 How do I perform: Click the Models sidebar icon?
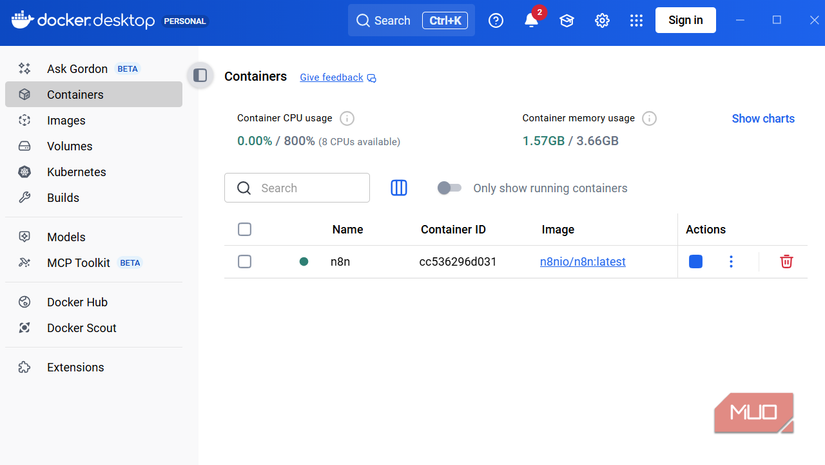(24, 237)
